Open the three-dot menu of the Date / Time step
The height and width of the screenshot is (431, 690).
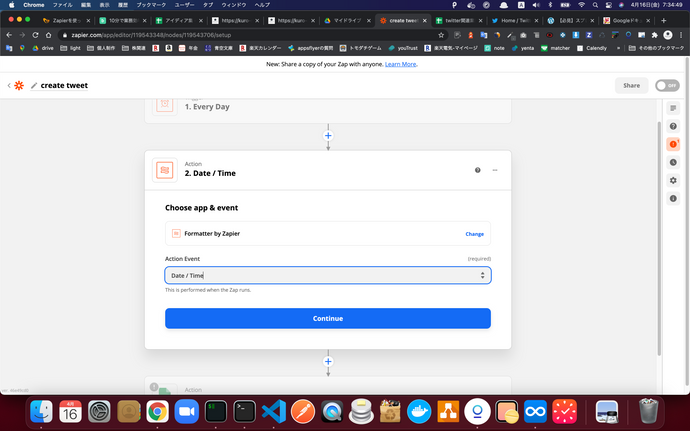pos(495,170)
